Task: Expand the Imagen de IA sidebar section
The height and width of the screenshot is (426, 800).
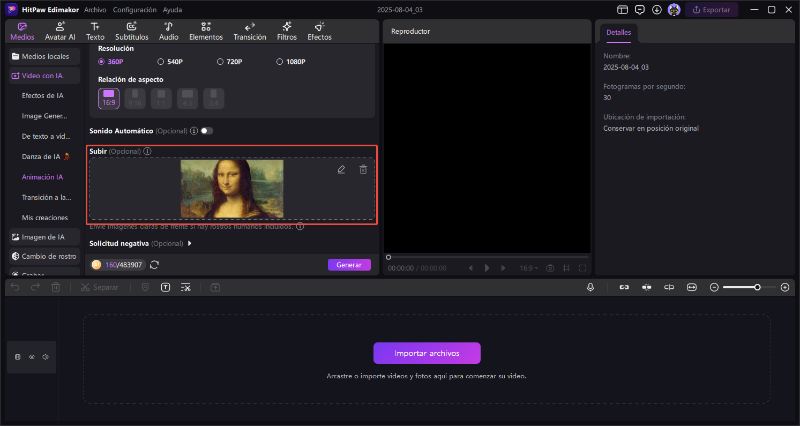Action: click(x=43, y=237)
